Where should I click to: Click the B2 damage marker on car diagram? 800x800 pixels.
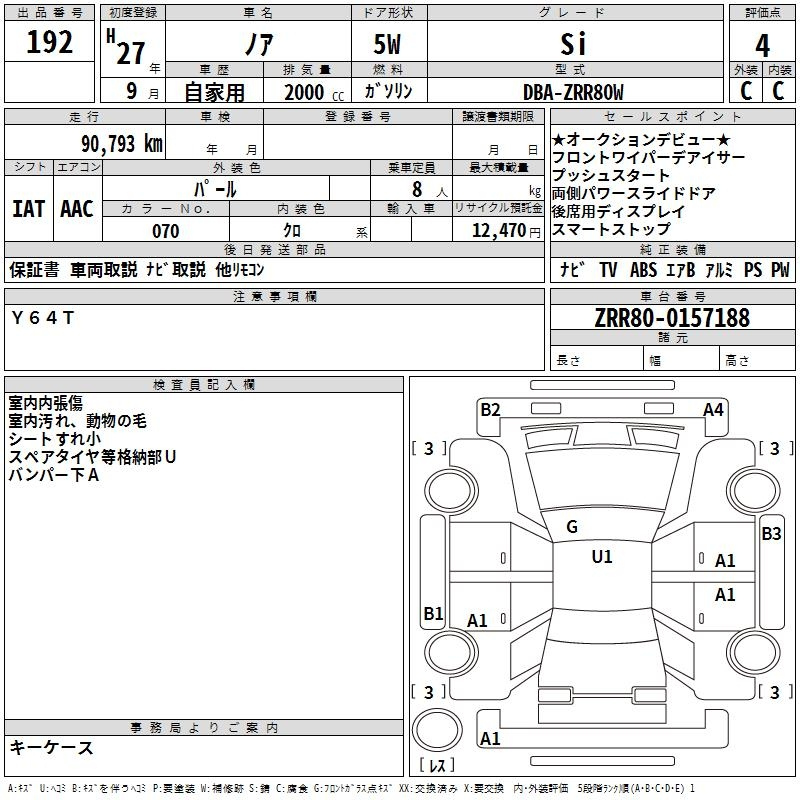[490, 409]
